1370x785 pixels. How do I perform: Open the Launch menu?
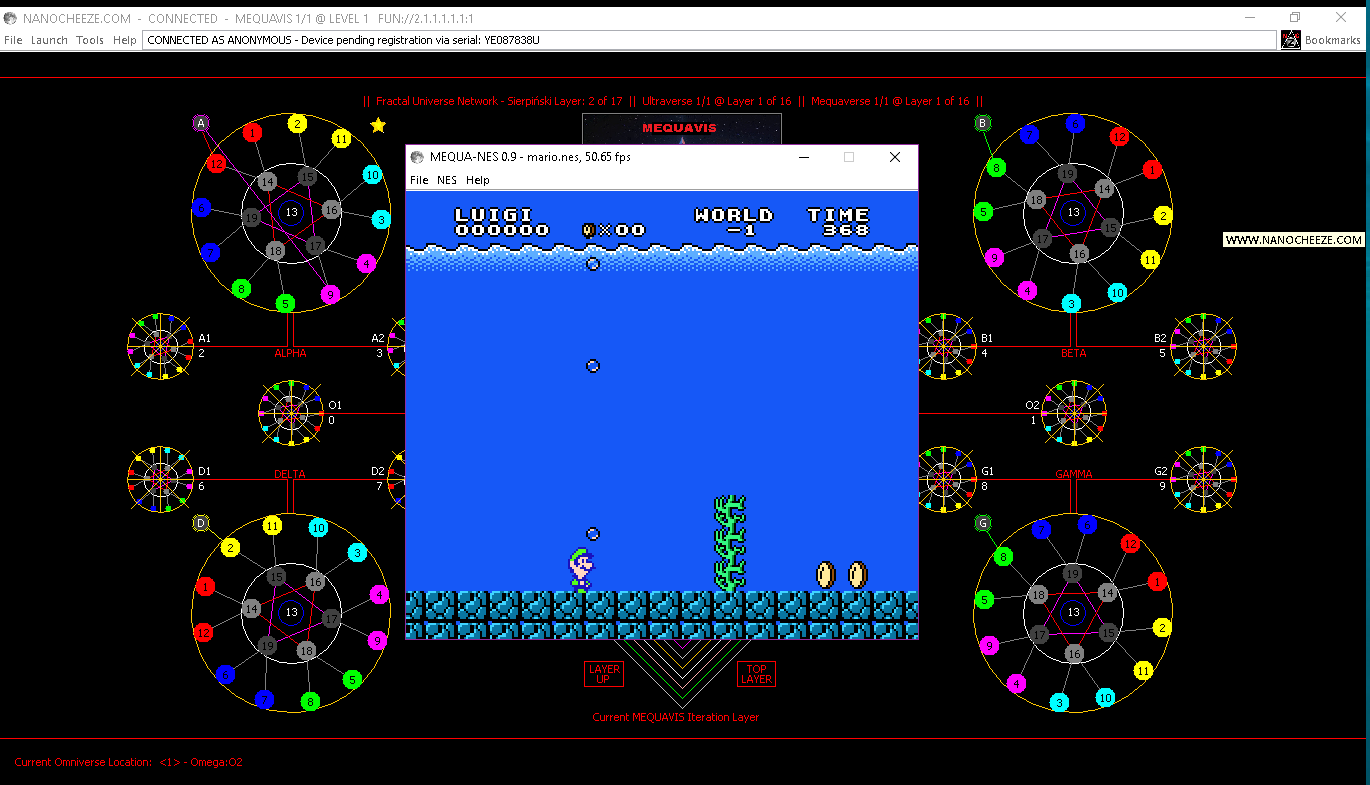(x=49, y=40)
